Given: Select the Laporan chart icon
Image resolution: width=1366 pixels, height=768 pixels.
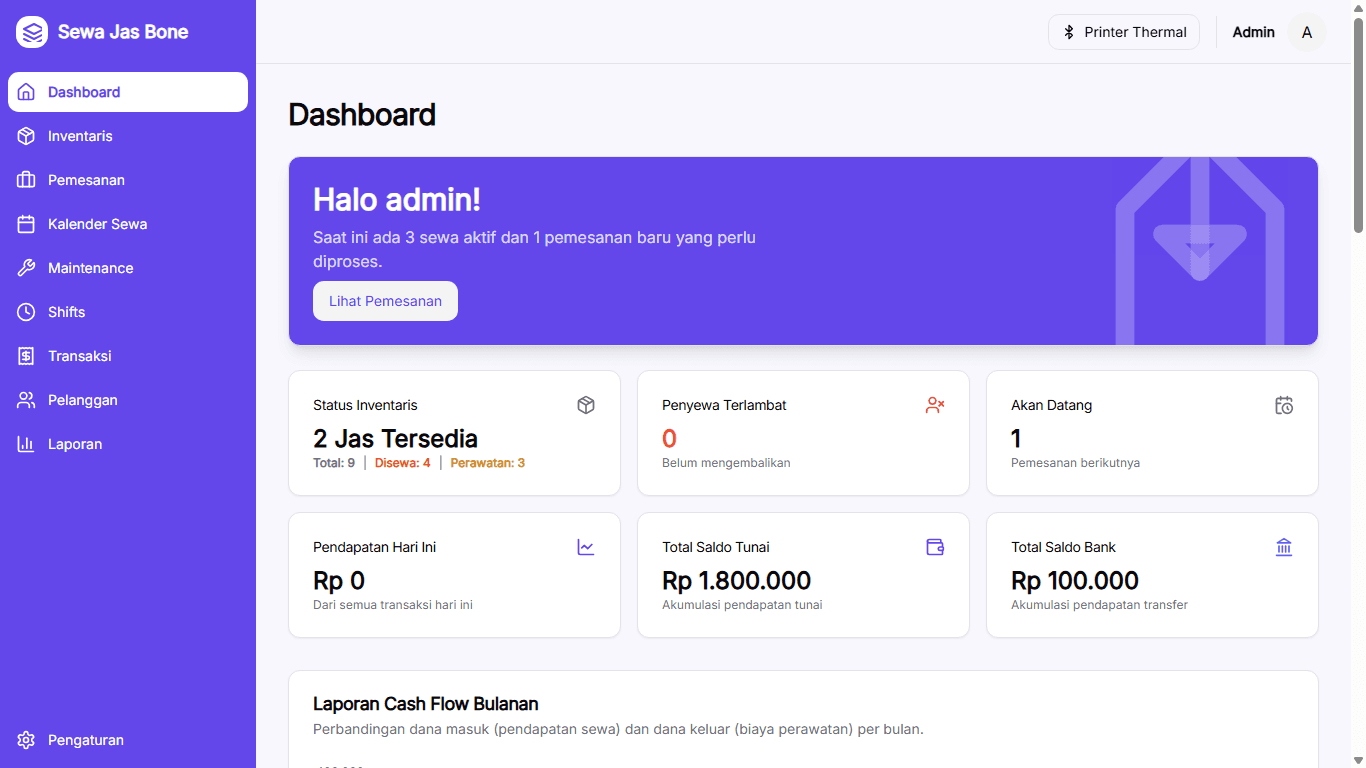Looking at the screenshot, I should coord(27,443).
